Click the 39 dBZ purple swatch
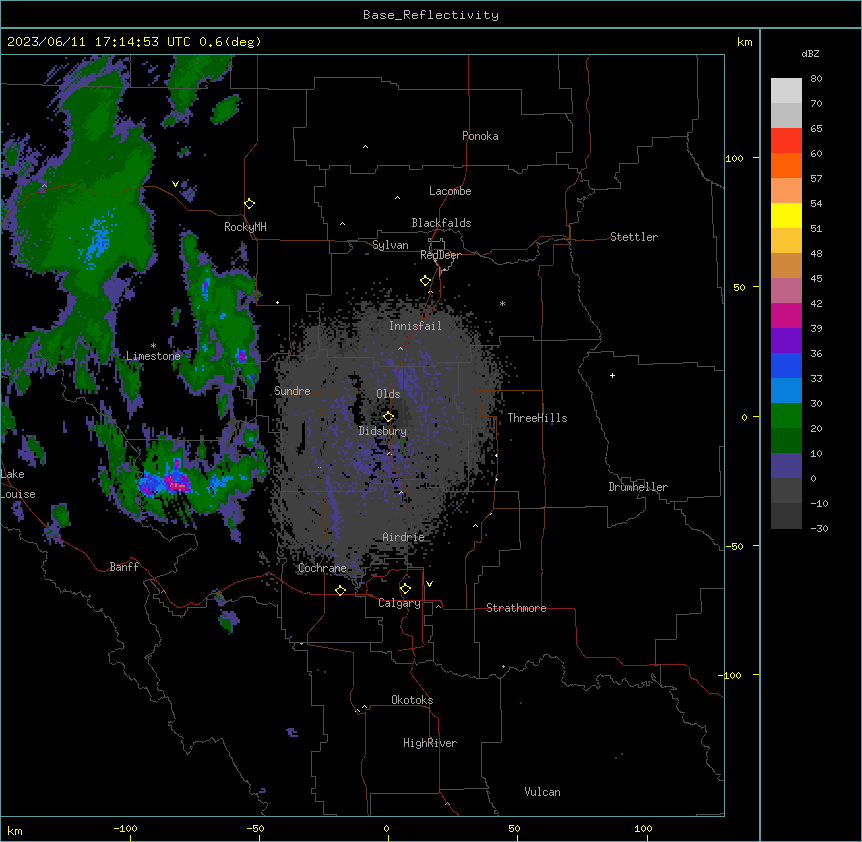This screenshot has width=862, height=842. (x=786, y=340)
